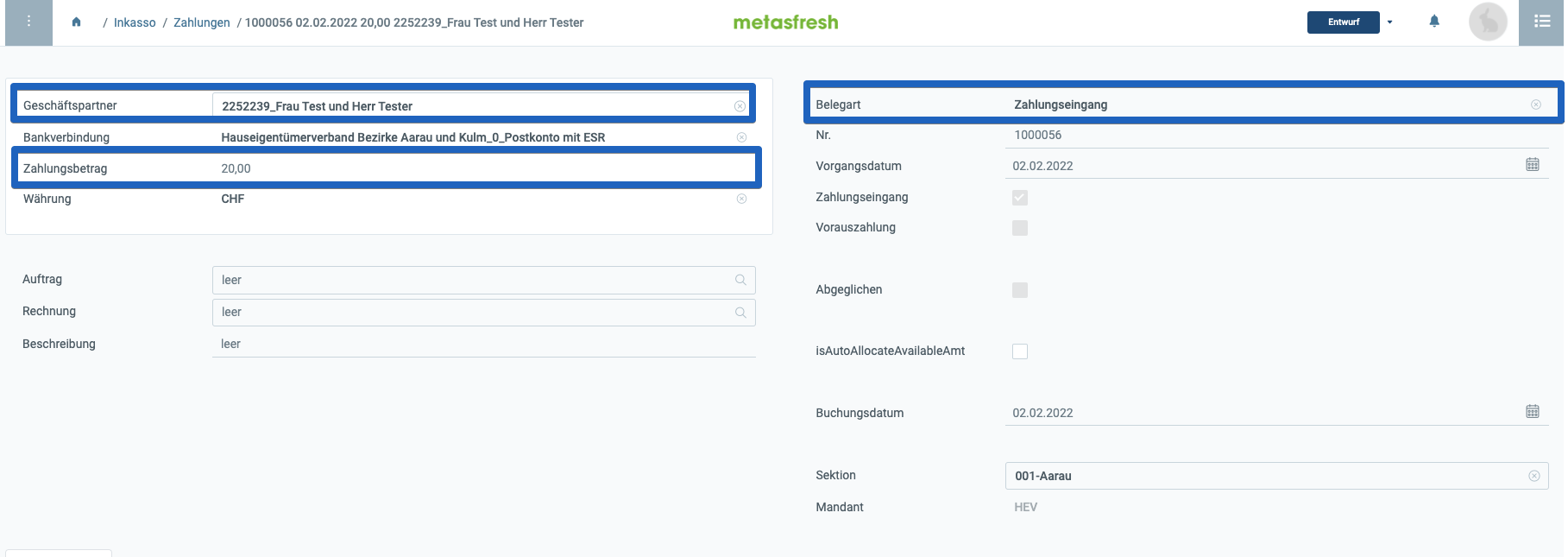
Task: Open the three-dot actions menu
Action: tap(28, 22)
